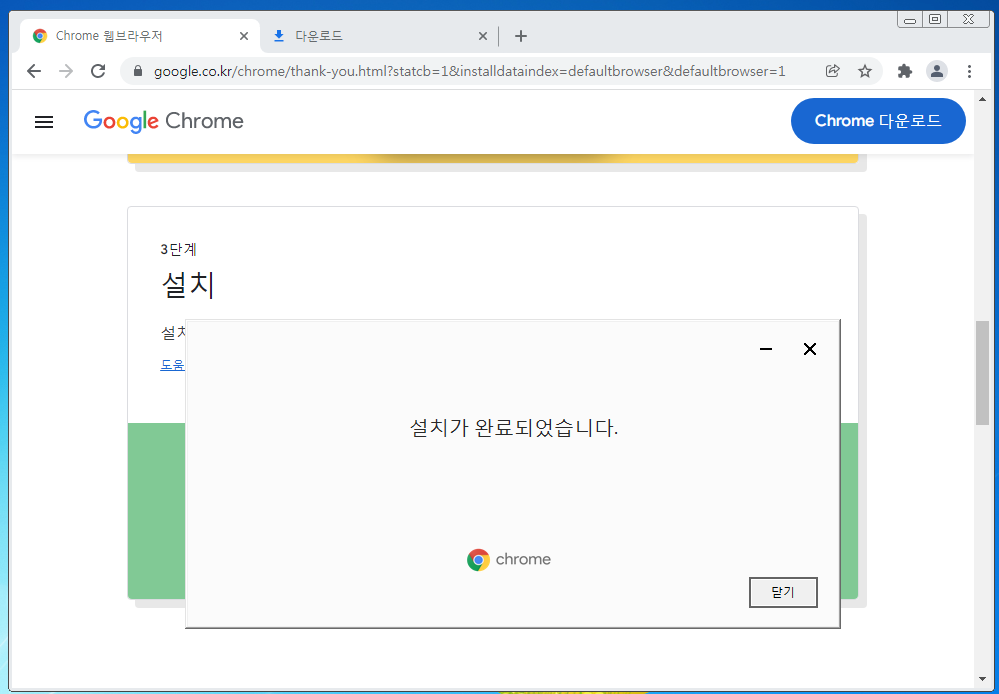Viewport: 999px width, 694px height.
Task: Open the hamburger menu on Google Chrome page
Action: (x=44, y=121)
